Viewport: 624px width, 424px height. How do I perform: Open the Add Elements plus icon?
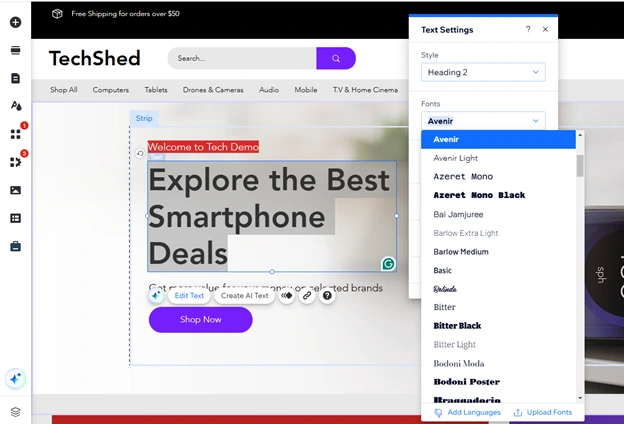pos(15,22)
